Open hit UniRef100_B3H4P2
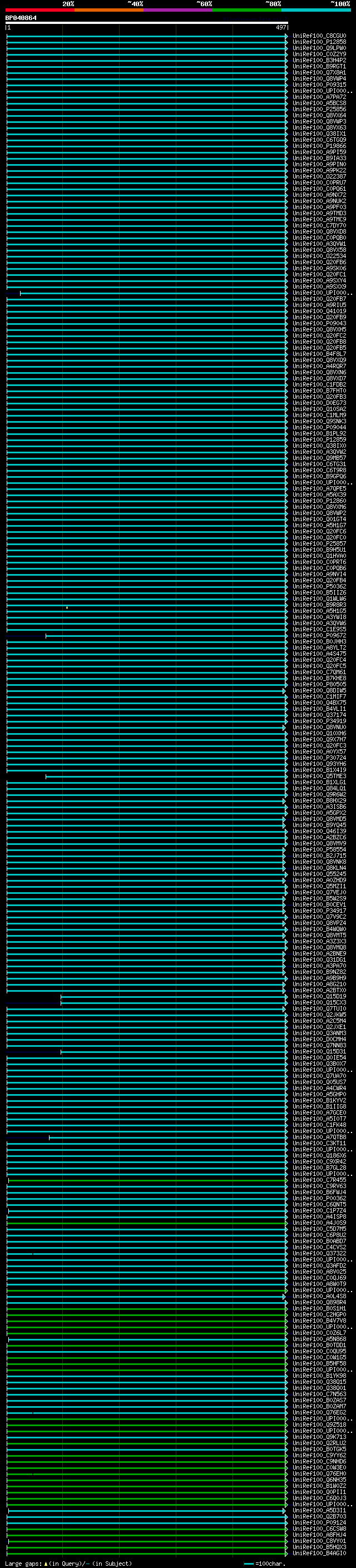 (319, 60)
